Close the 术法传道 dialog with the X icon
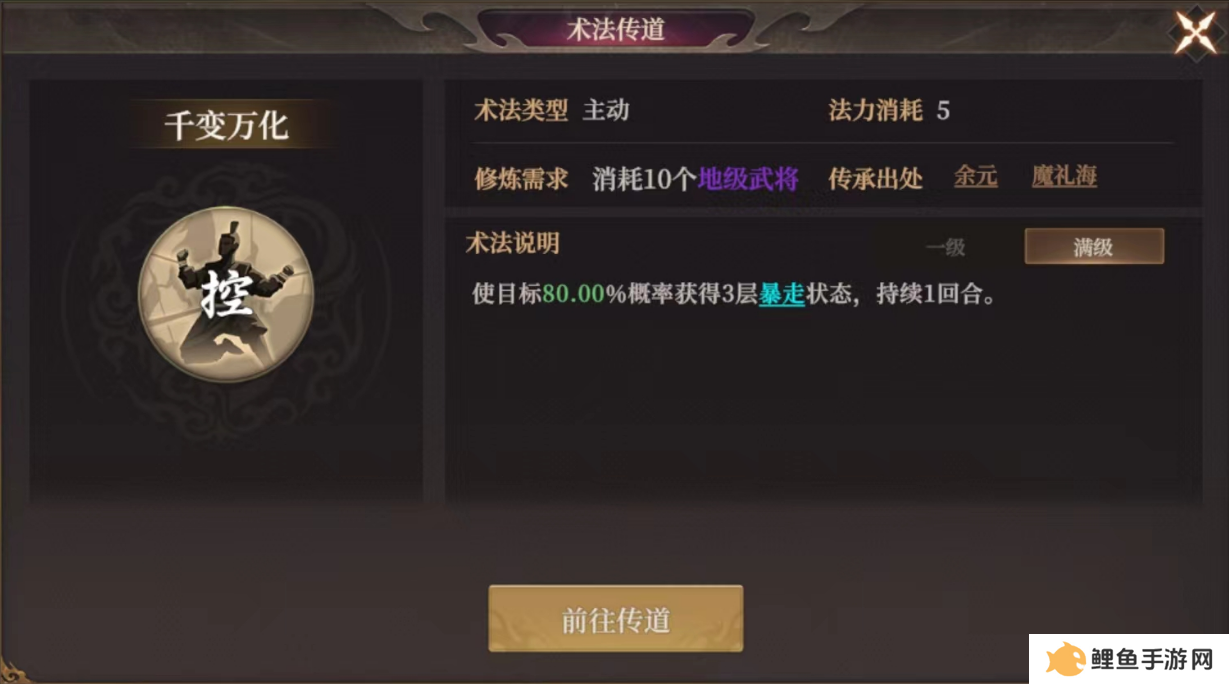 pos(1195,32)
